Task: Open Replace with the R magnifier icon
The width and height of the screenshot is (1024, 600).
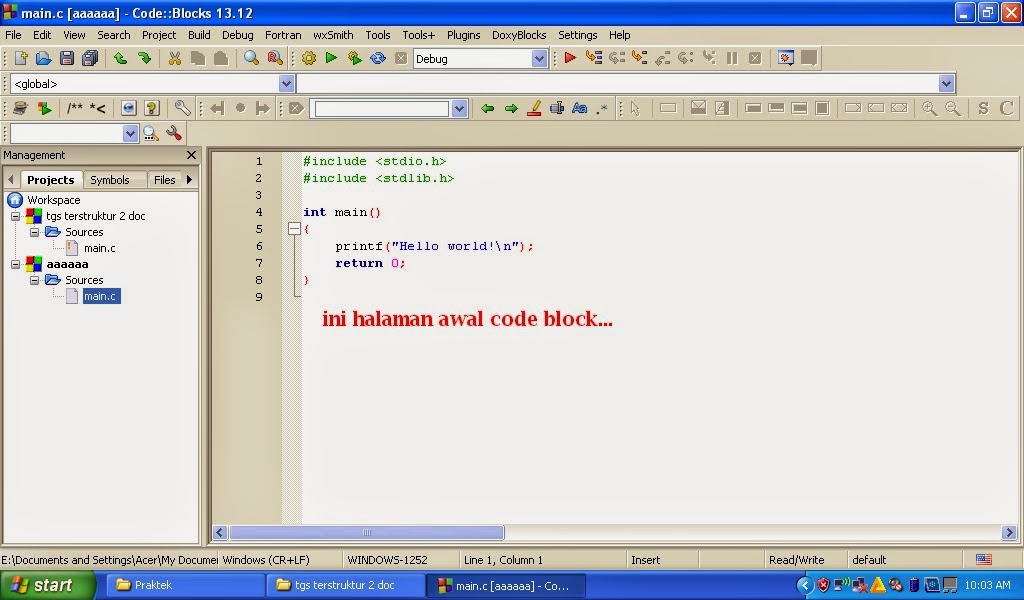Action: 275,59
